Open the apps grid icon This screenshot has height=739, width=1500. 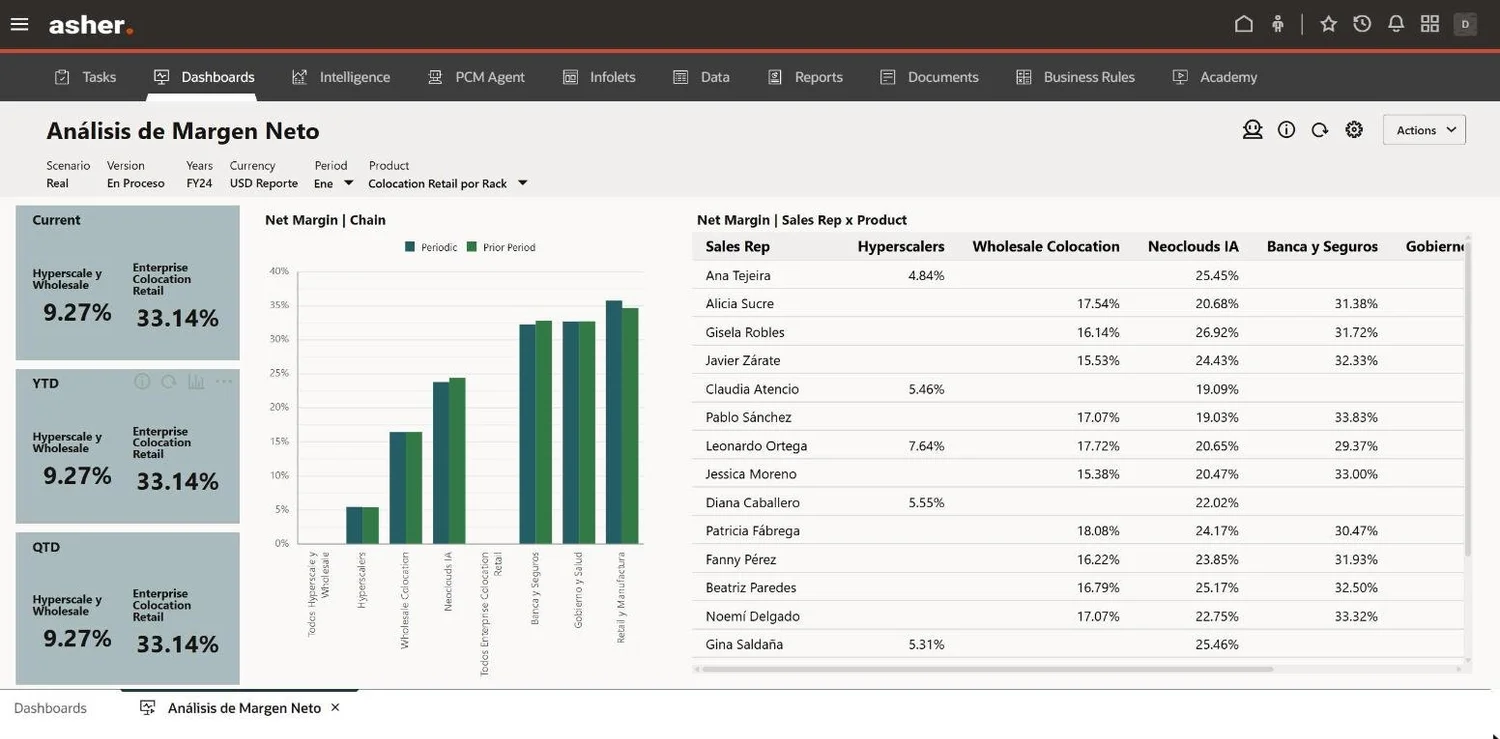pos(1430,24)
